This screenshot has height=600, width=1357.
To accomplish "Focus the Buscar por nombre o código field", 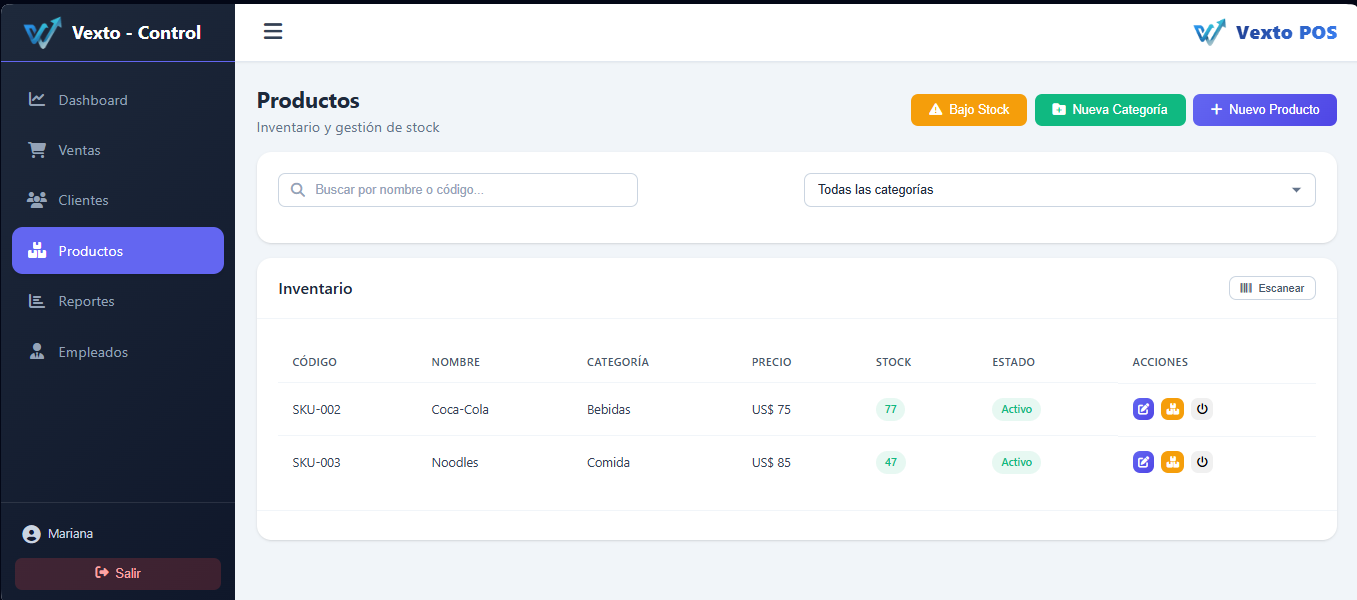I will tap(458, 190).
